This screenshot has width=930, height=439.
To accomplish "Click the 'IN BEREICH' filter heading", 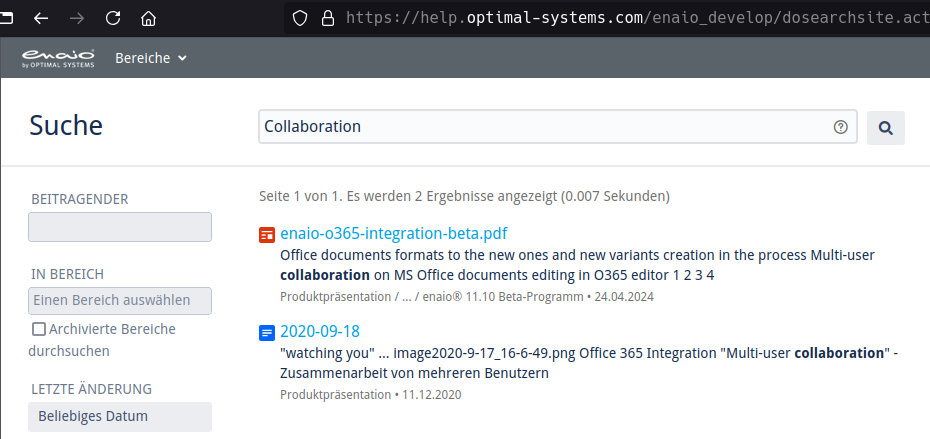I will pos(68,274).
